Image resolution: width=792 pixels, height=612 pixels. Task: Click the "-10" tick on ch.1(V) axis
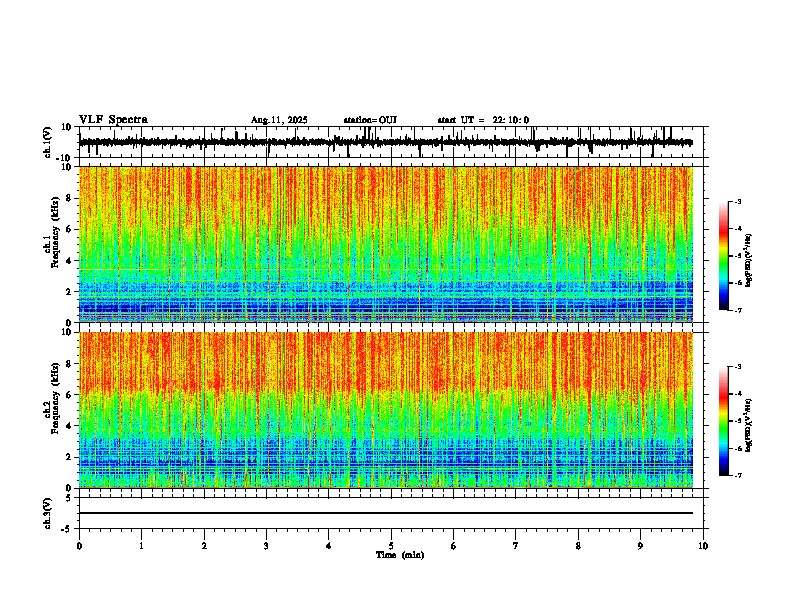65,157
